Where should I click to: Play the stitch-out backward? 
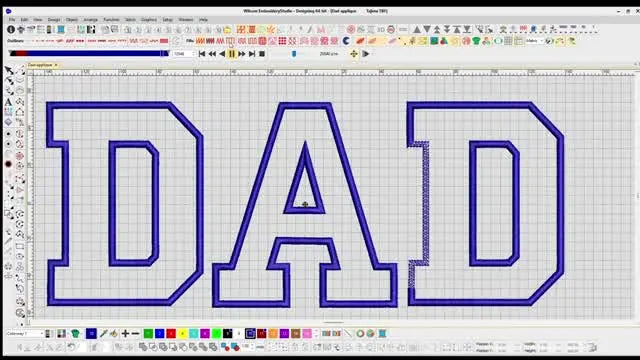tap(222, 53)
